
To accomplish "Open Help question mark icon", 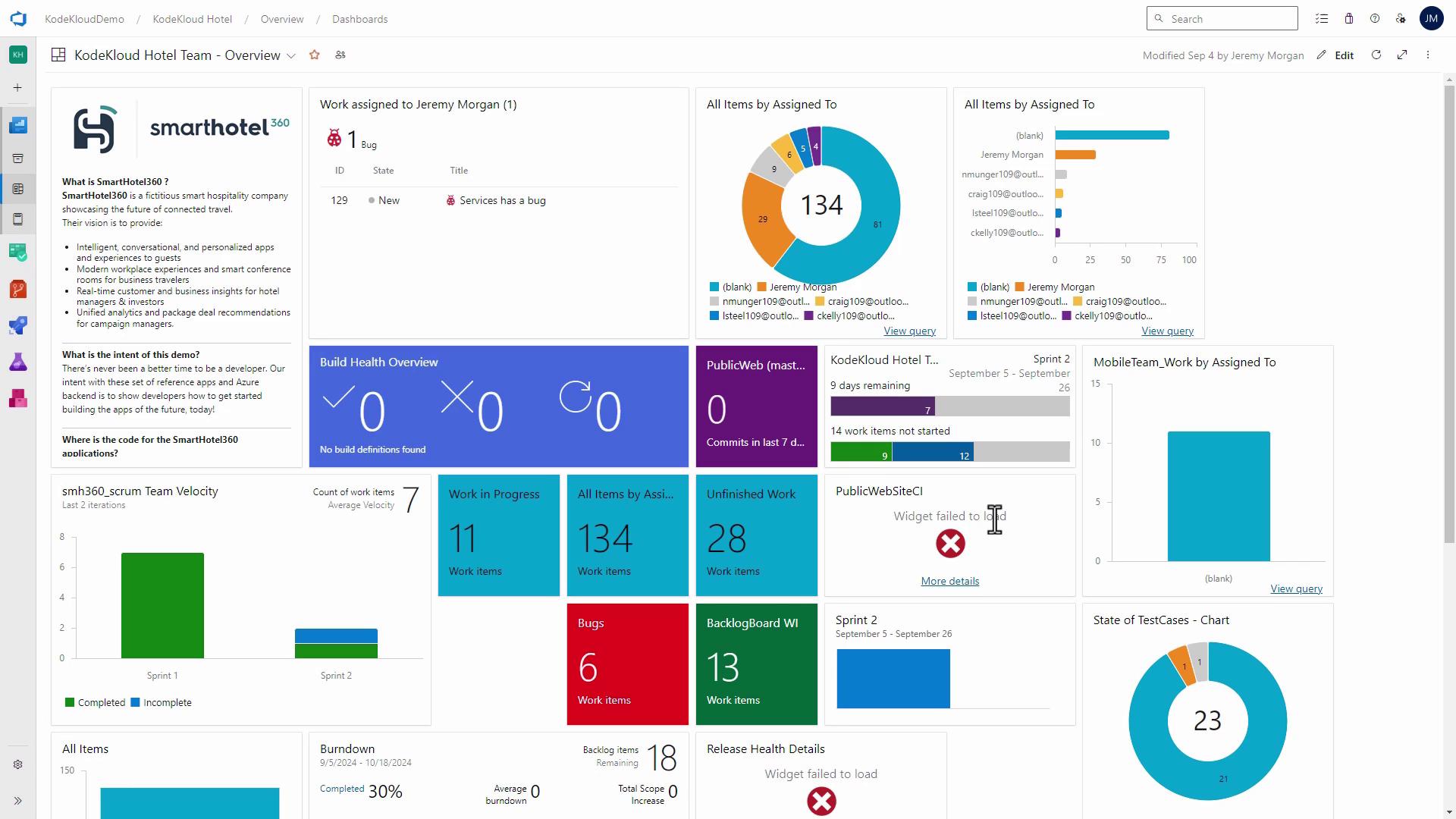I will 1375,19.
